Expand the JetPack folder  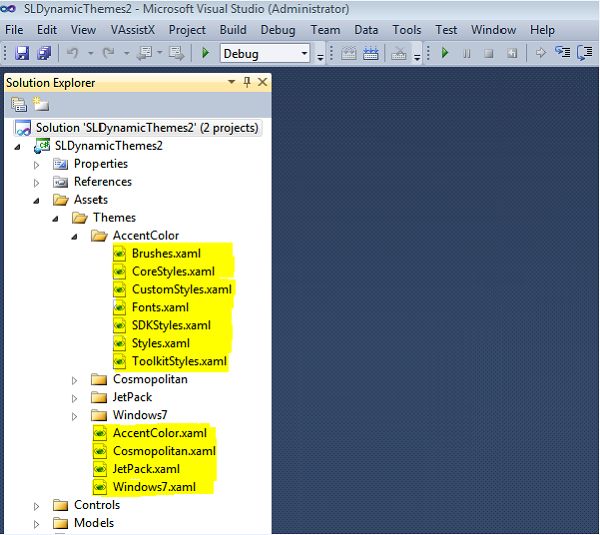tap(74, 398)
